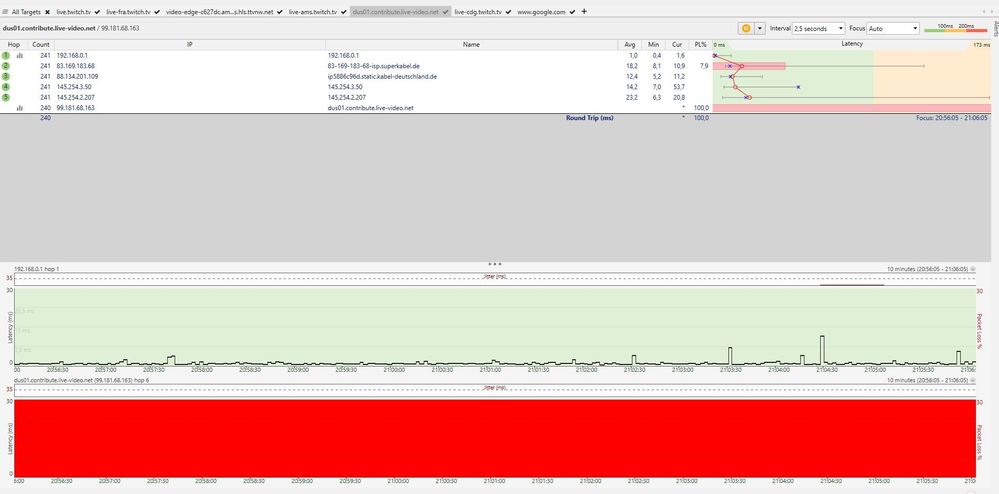Add a new target with plus icon
999x494 pixels.
click(x=584, y=11)
